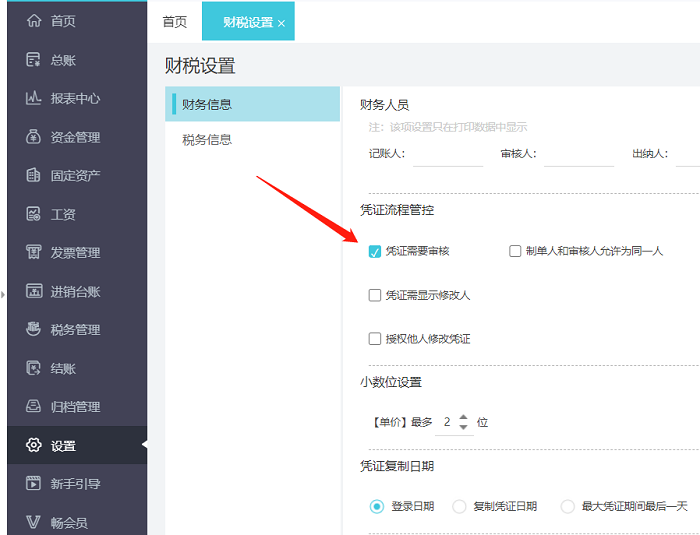Click the 固定资产 building icon
The width and height of the screenshot is (700, 535).
tap(33, 175)
